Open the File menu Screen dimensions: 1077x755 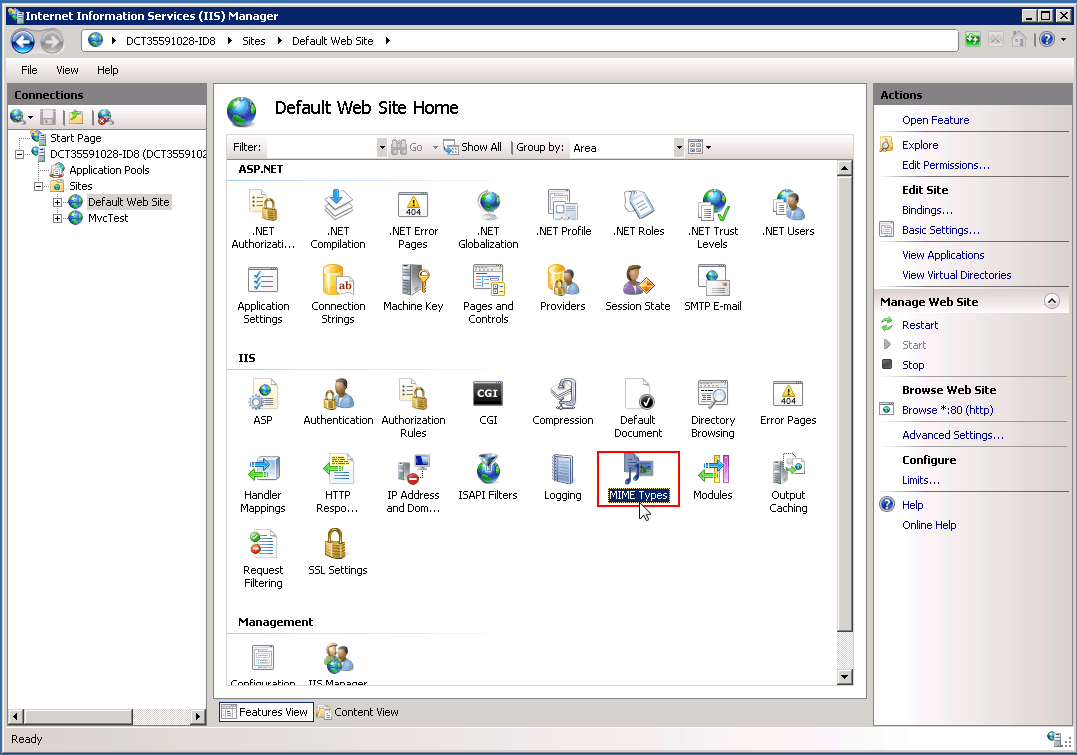[x=29, y=70]
